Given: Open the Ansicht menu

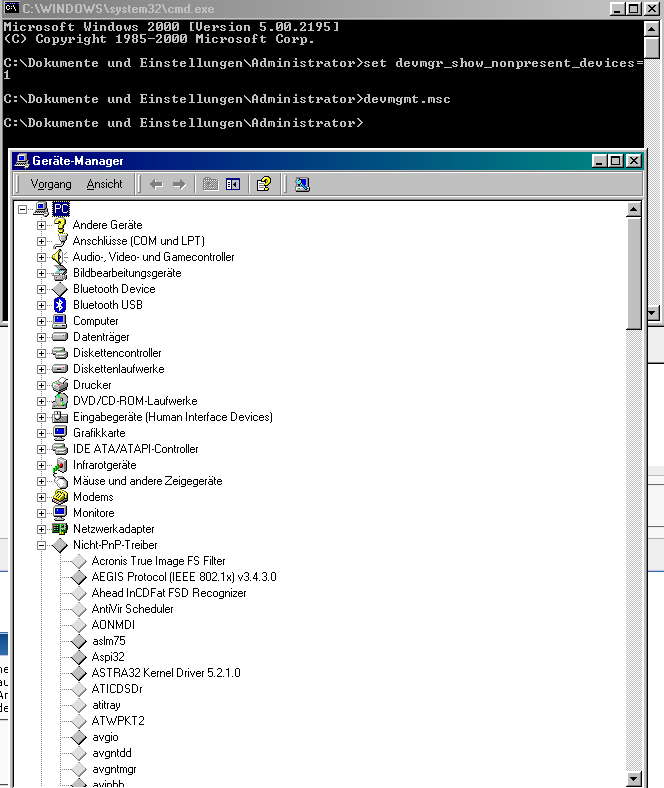Looking at the screenshot, I should click(104, 184).
